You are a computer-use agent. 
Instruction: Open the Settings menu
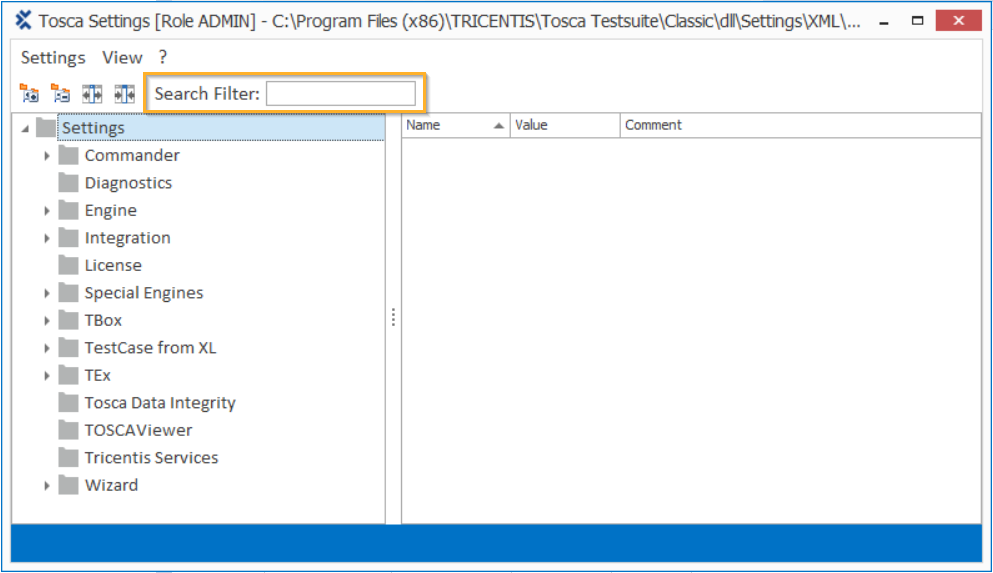click(x=53, y=58)
